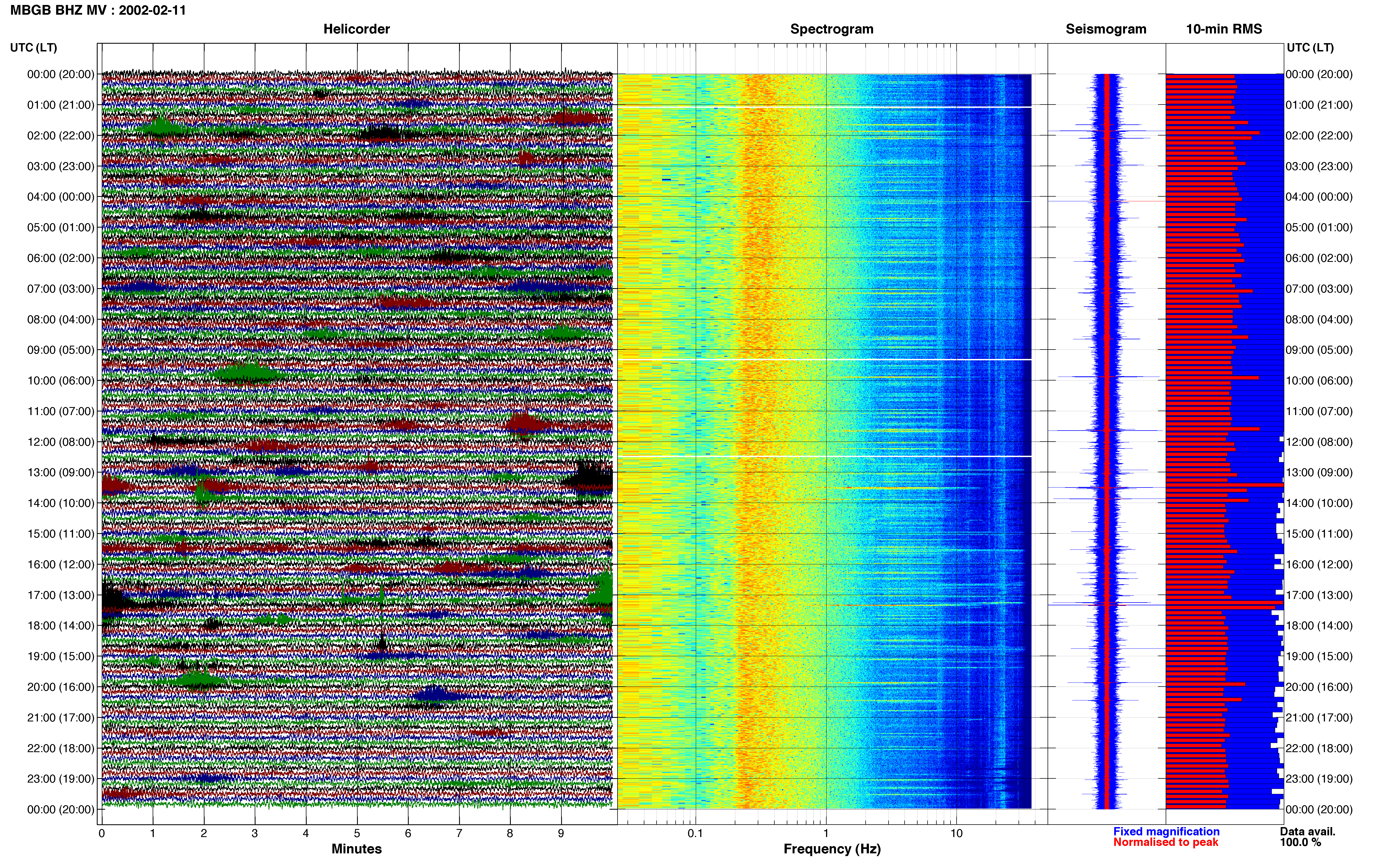Click the right '20:00 (16:00)' time label
The height and width of the screenshot is (868, 1388).
(1319, 687)
